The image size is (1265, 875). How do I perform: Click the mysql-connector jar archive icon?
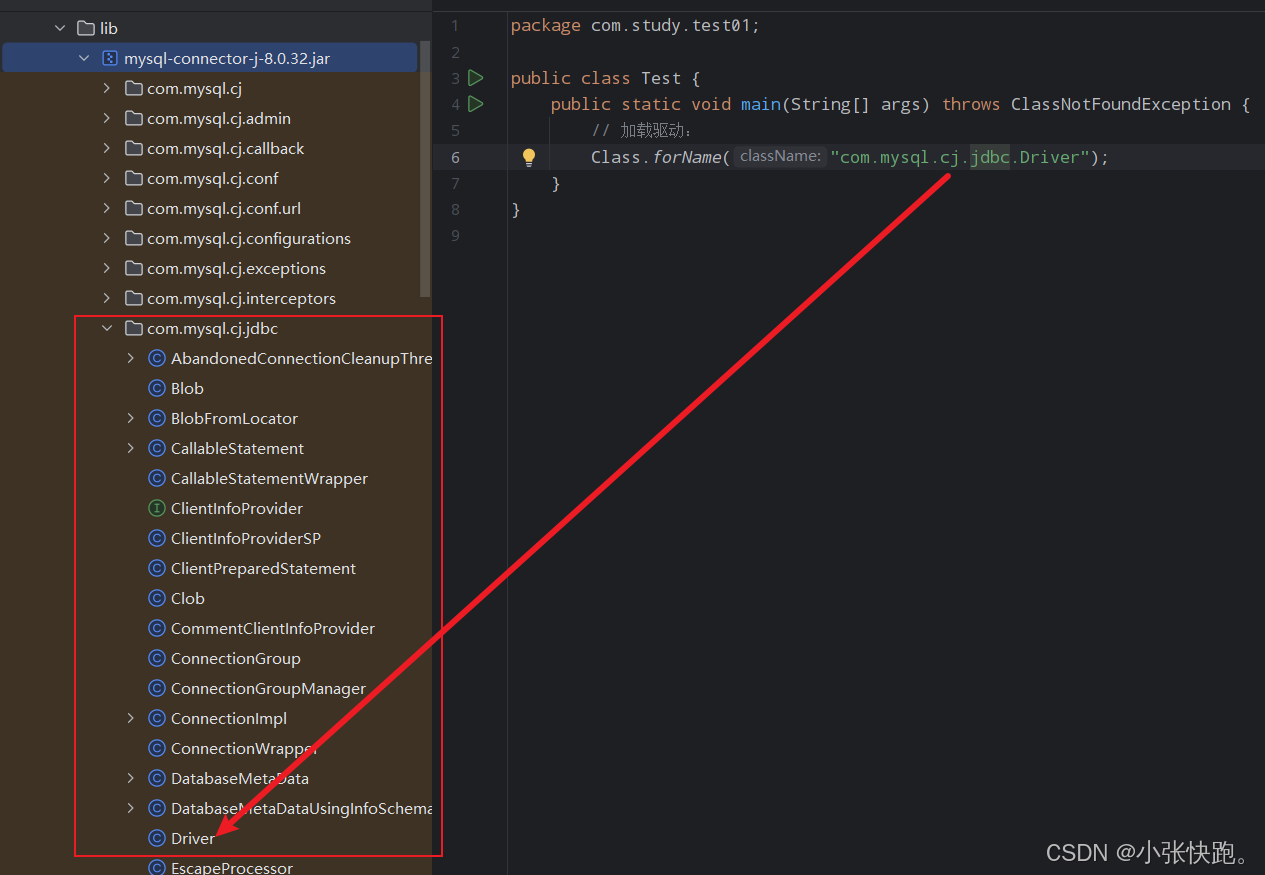(x=110, y=58)
